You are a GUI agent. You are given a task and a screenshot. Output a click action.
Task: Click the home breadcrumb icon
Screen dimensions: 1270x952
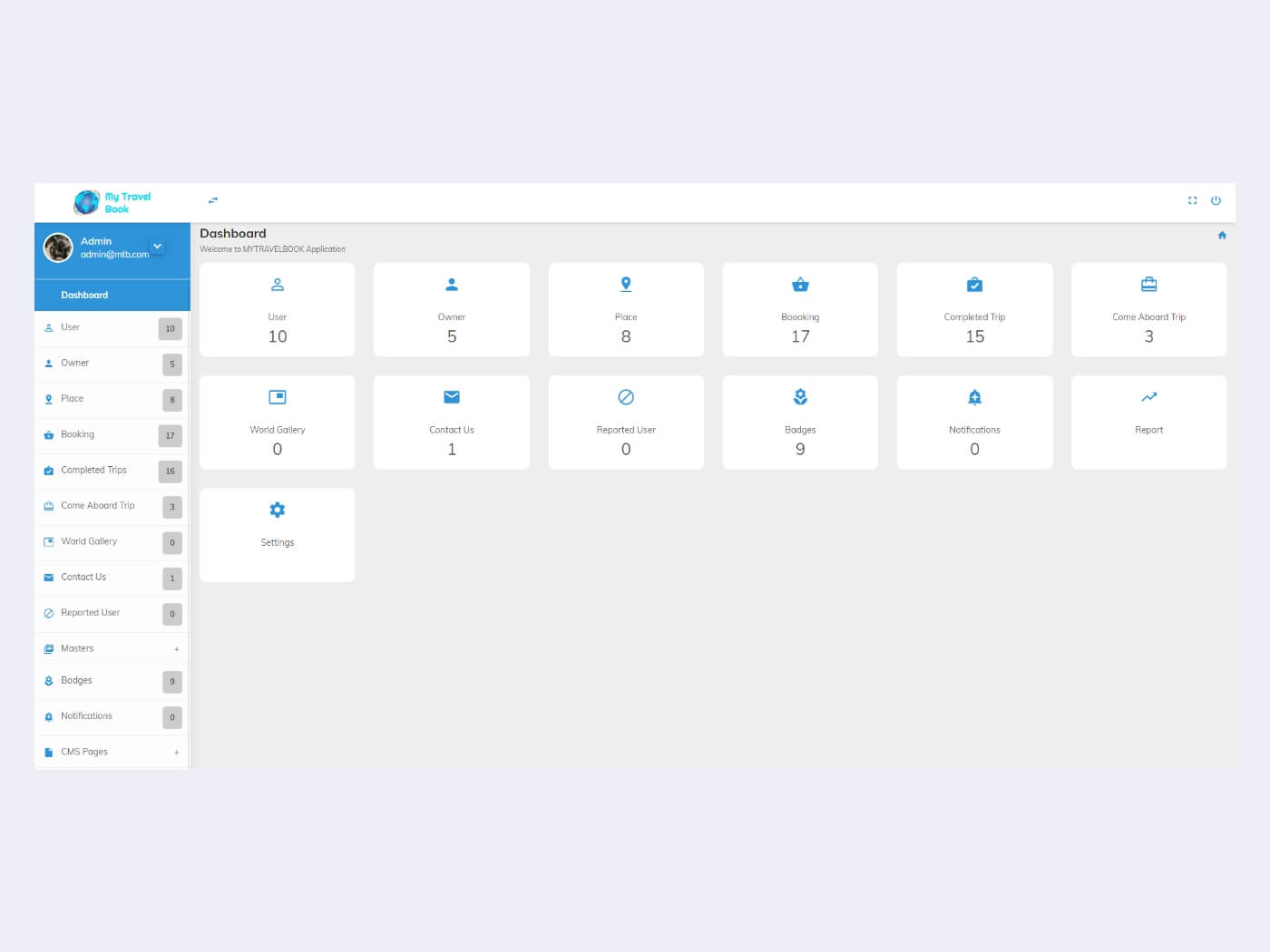tap(1221, 236)
